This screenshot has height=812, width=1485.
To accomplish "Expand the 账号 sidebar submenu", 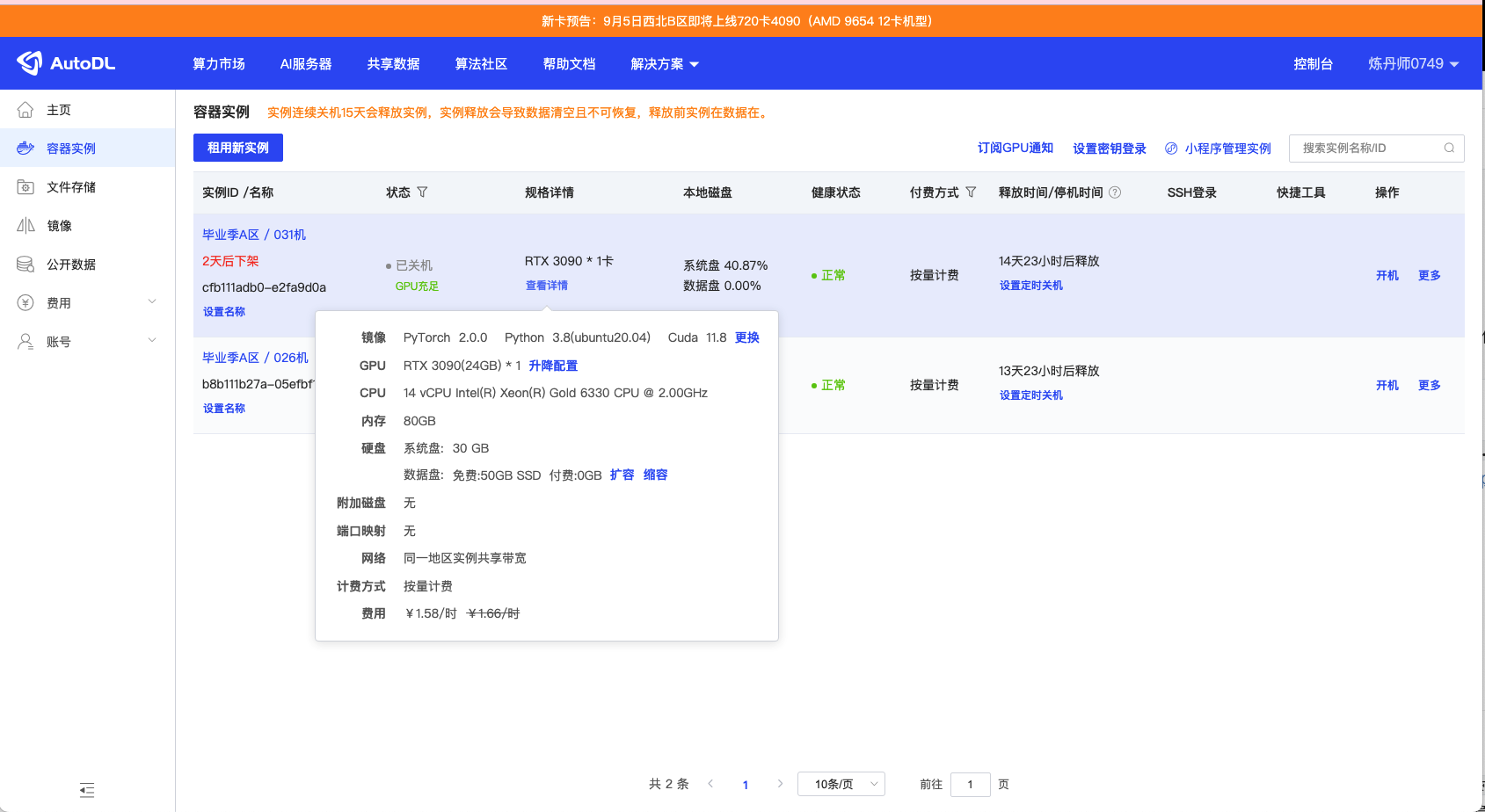I will [x=152, y=341].
